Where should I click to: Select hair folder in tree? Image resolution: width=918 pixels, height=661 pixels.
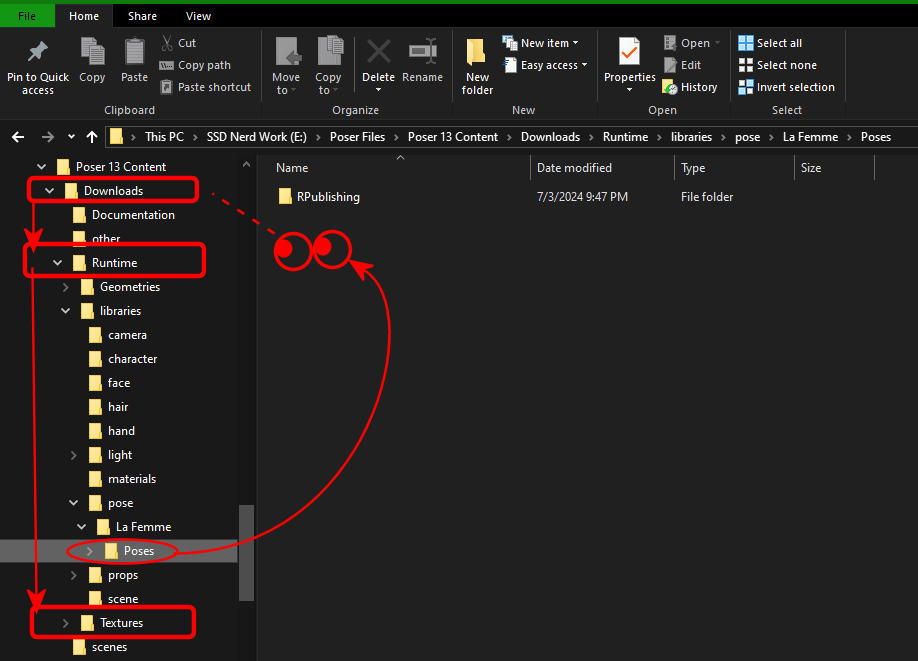tap(118, 407)
